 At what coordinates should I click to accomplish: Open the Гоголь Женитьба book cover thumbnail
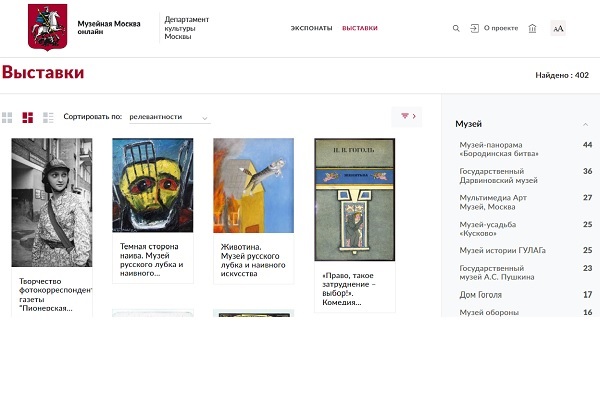click(x=354, y=199)
